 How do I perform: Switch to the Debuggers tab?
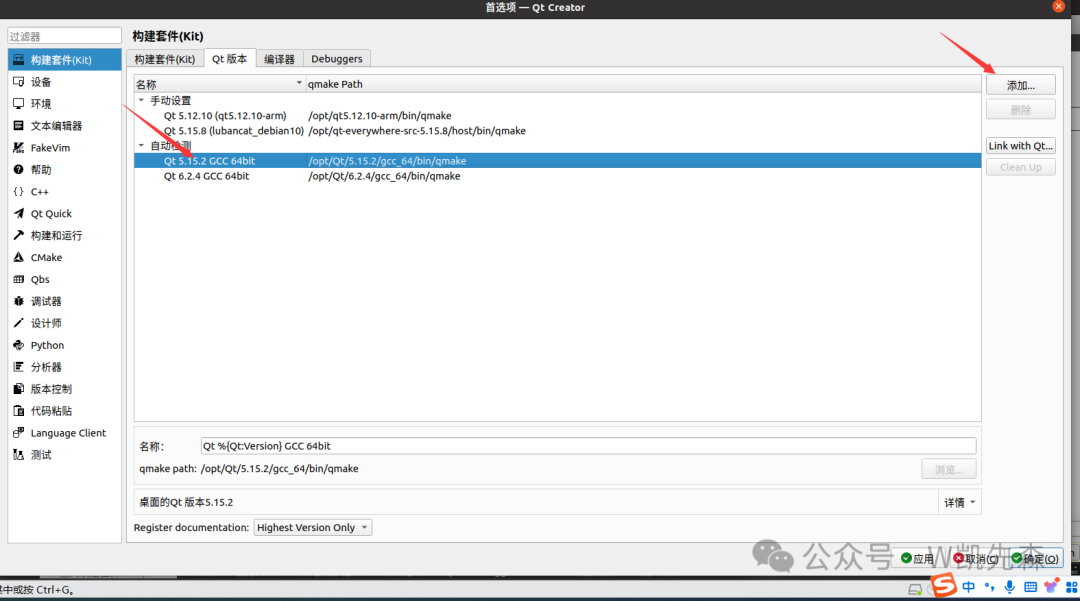pyautogui.click(x=336, y=59)
